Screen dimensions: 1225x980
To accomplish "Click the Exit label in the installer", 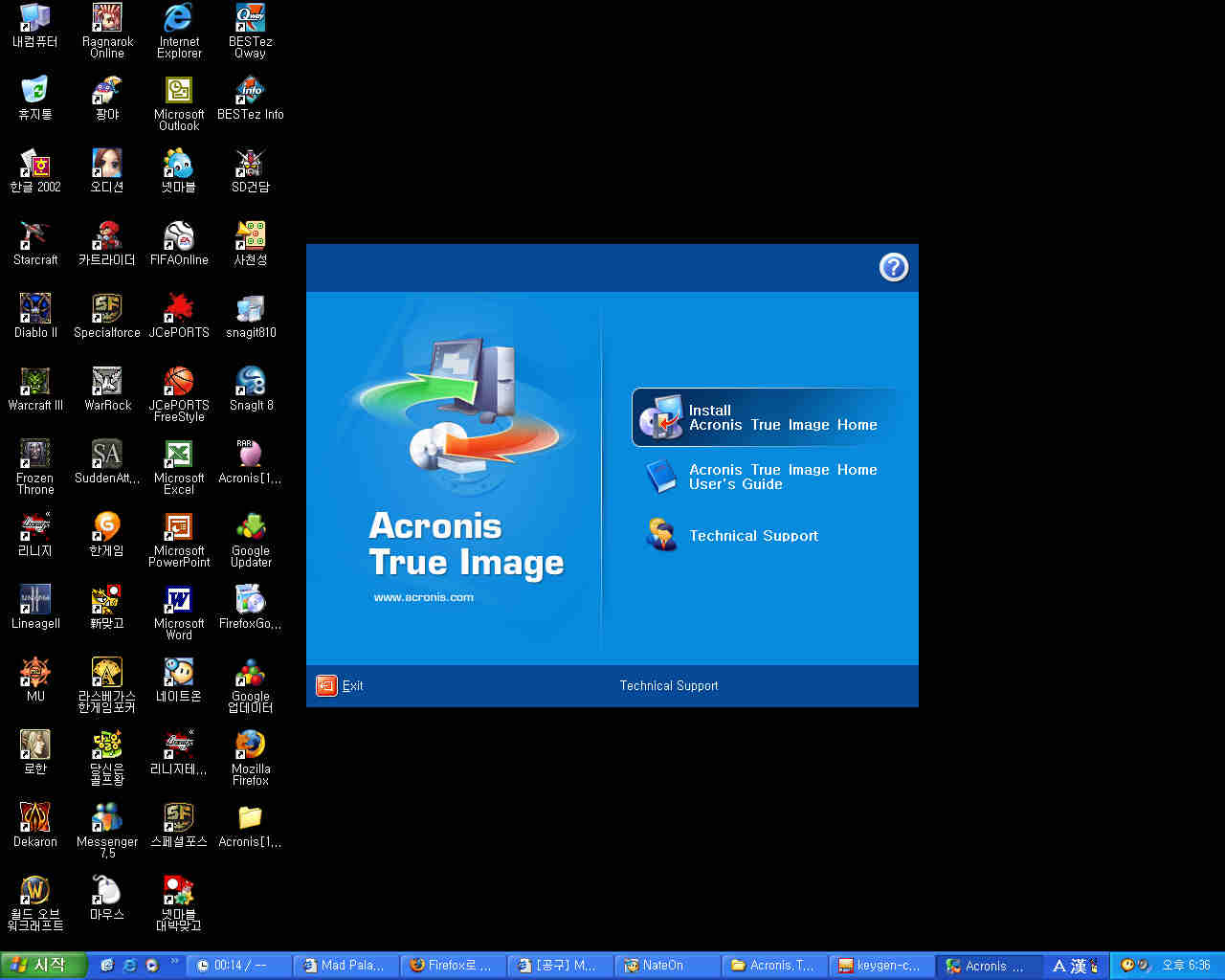I will click(x=352, y=686).
